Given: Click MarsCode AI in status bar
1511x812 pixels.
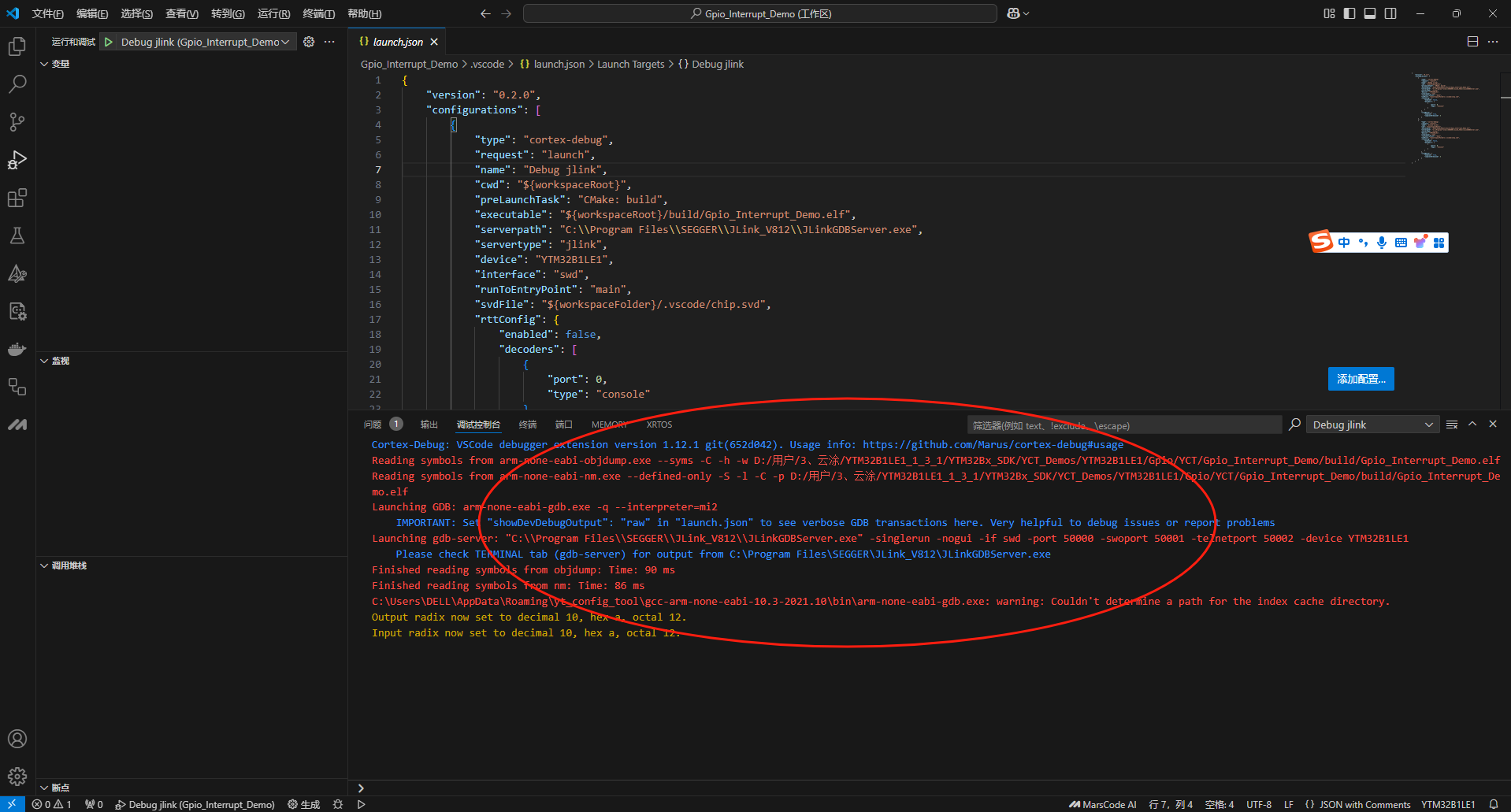Looking at the screenshot, I should pyautogui.click(x=1103, y=804).
